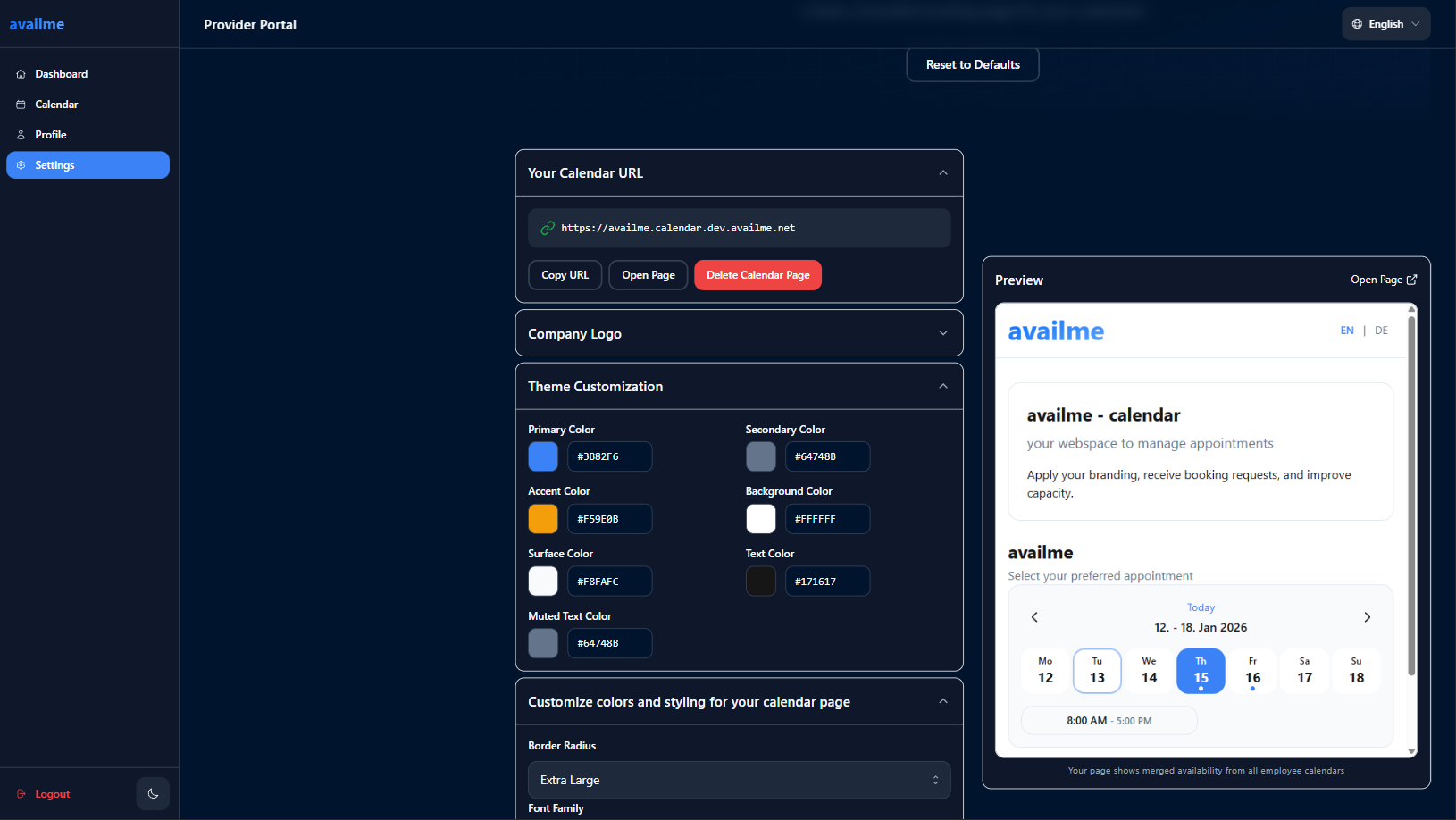
Task: Select Tuesday 13 in the preview calendar
Action: pos(1097,670)
